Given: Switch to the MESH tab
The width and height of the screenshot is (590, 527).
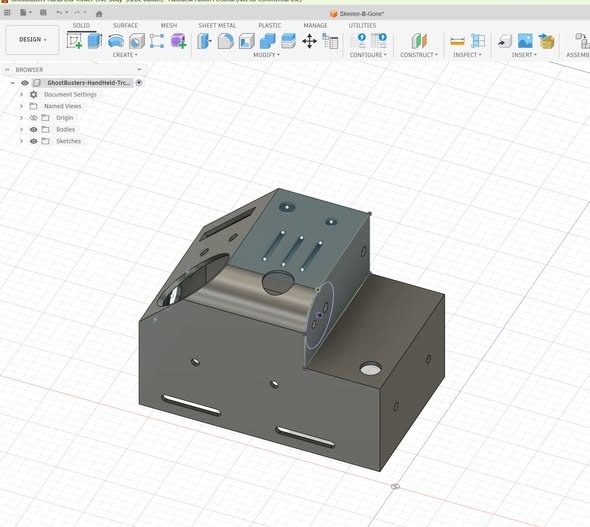Looking at the screenshot, I should 169,26.
